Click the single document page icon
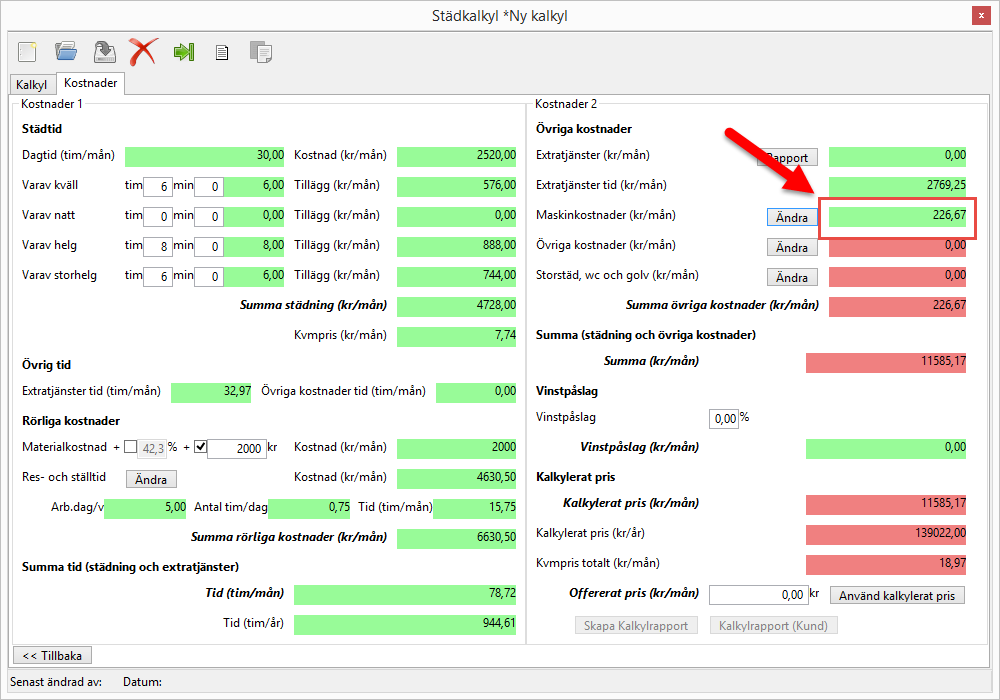Viewport: 1000px width, 700px height. pos(222,52)
